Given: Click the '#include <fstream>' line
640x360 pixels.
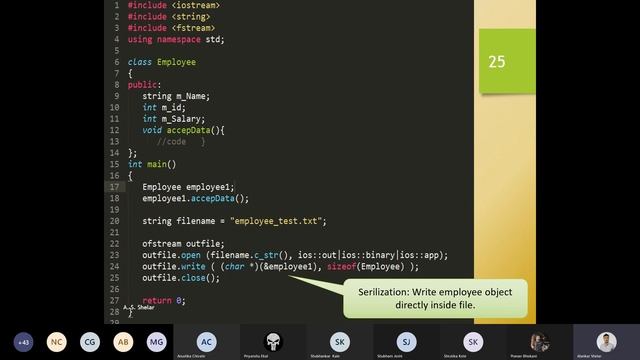Looking at the screenshot, I should pos(171,28).
